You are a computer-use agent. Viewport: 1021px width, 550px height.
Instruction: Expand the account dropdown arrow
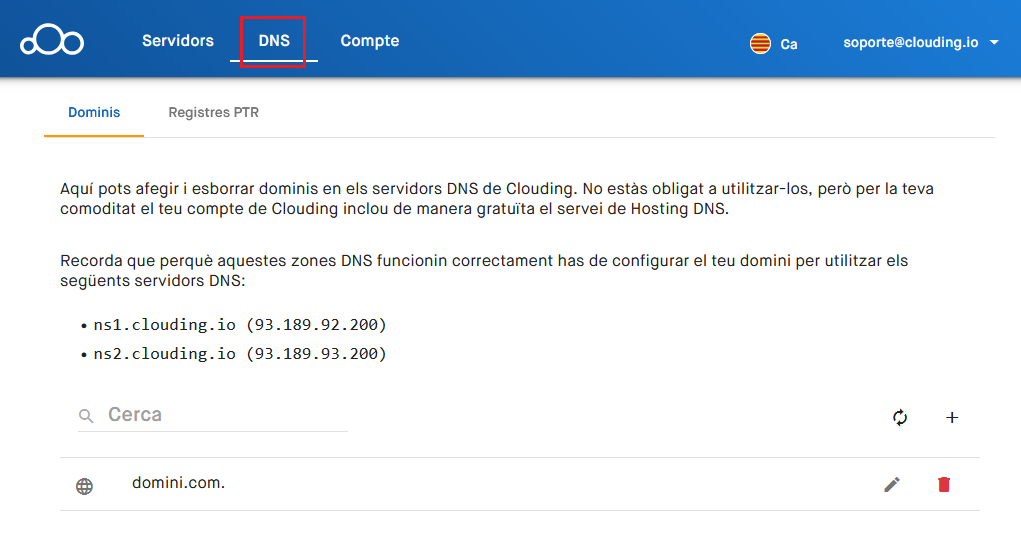(x=994, y=42)
